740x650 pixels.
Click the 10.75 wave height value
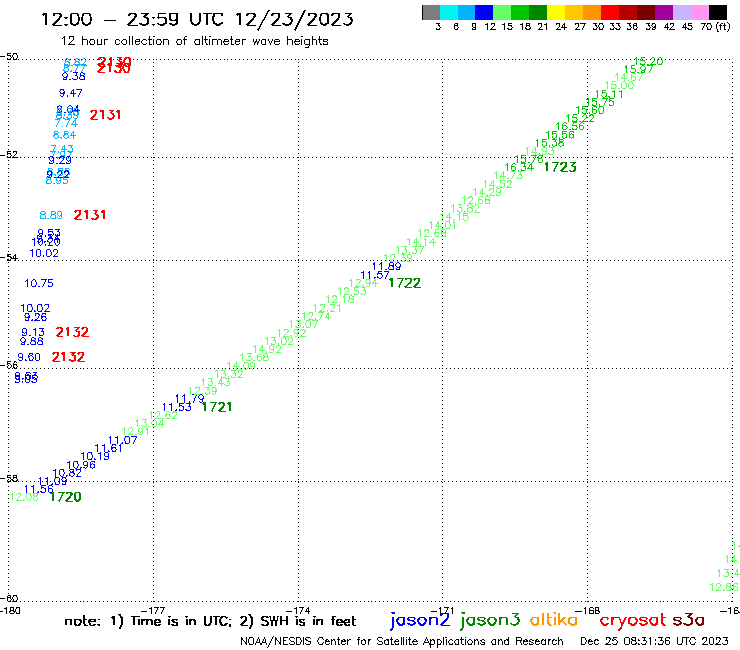click(39, 283)
